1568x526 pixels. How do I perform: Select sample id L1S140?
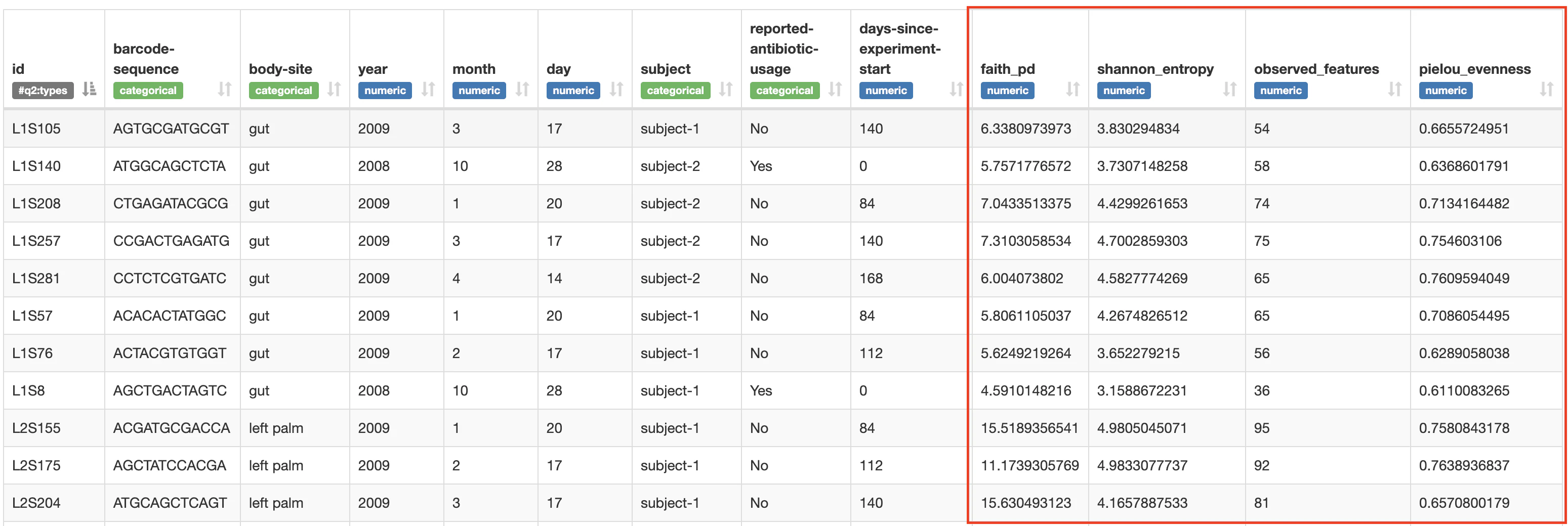pyautogui.click(x=36, y=166)
